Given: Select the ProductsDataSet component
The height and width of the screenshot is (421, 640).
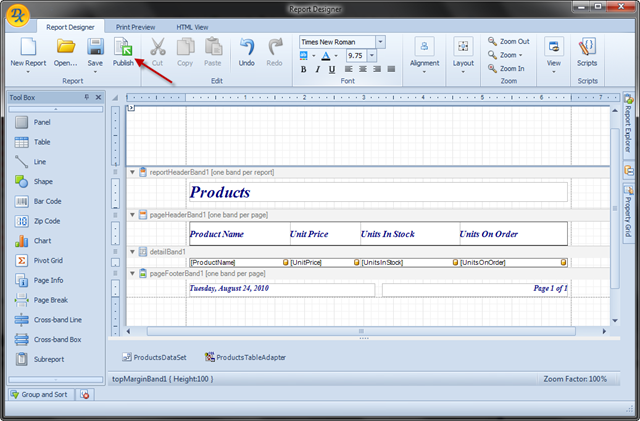Looking at the screenshot, I should 154,357.
